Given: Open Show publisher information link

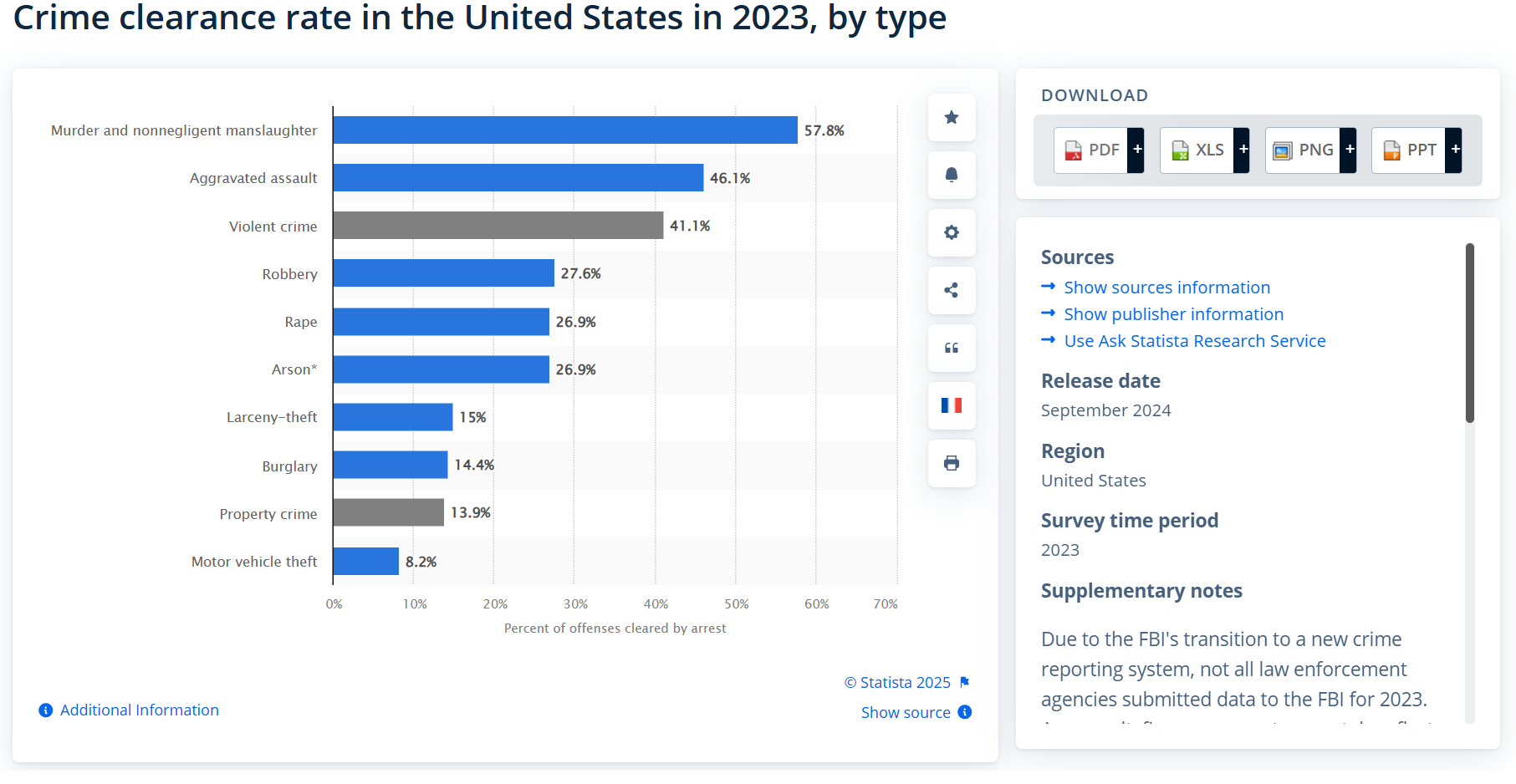Looking at the screenshot, I should click(1173, 314).
